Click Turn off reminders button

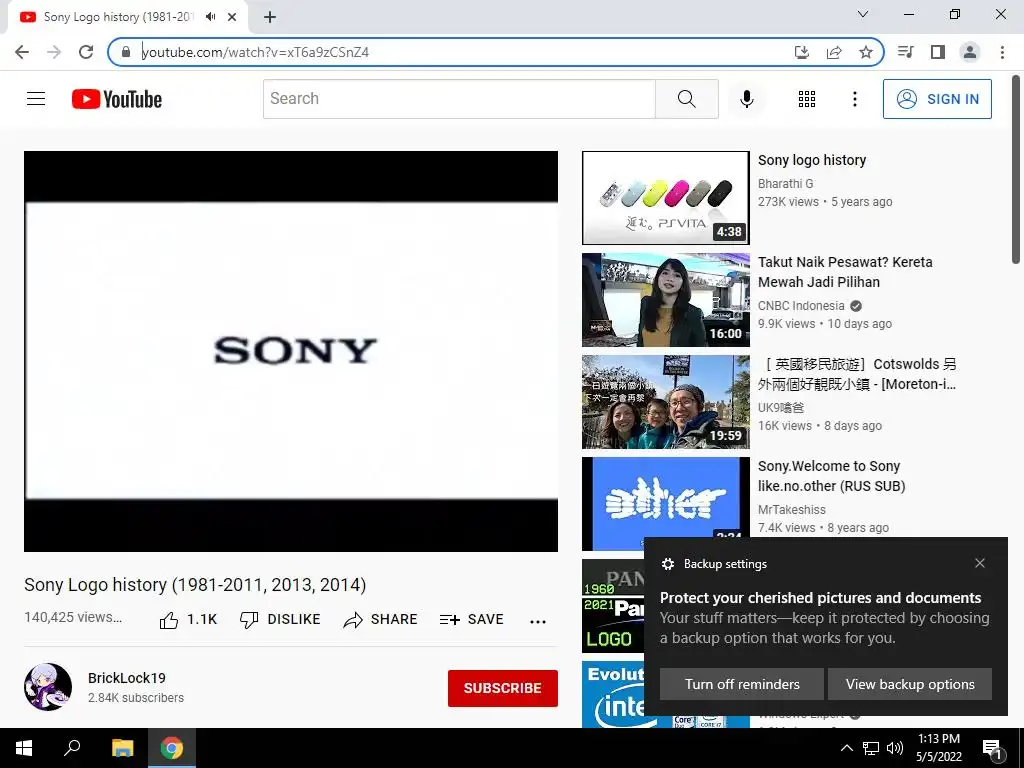point(742,684)
